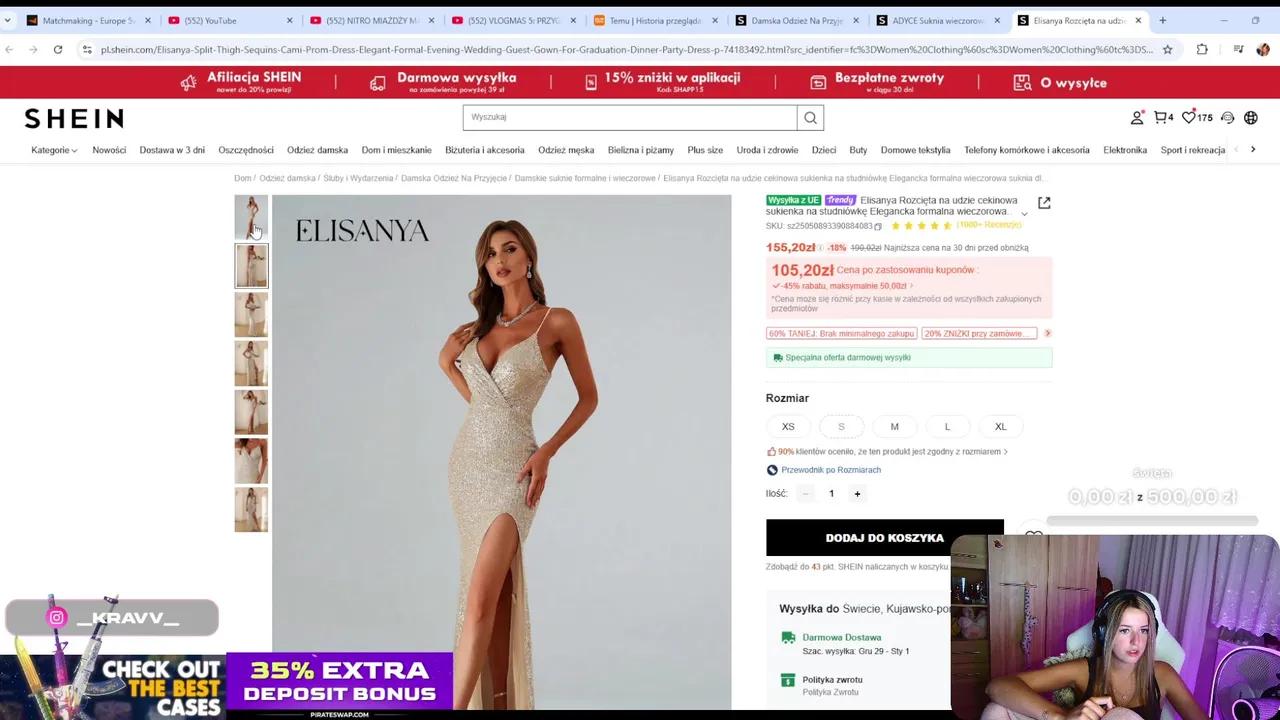Click the main dress product image
This screenshot has height=720, width=1280.
502,452
